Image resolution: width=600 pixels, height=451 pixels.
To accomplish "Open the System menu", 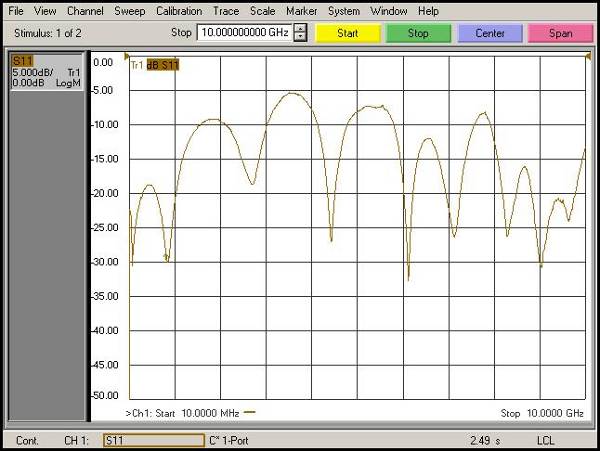I will [343, 11].
